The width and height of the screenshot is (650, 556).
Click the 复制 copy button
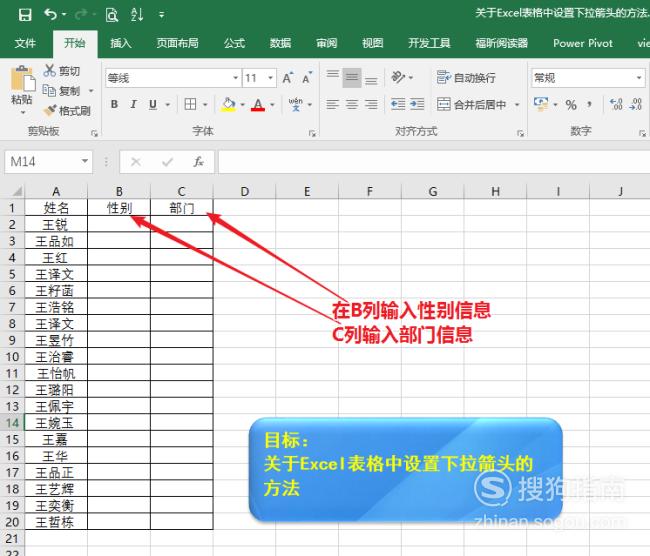tap(61, 90)
